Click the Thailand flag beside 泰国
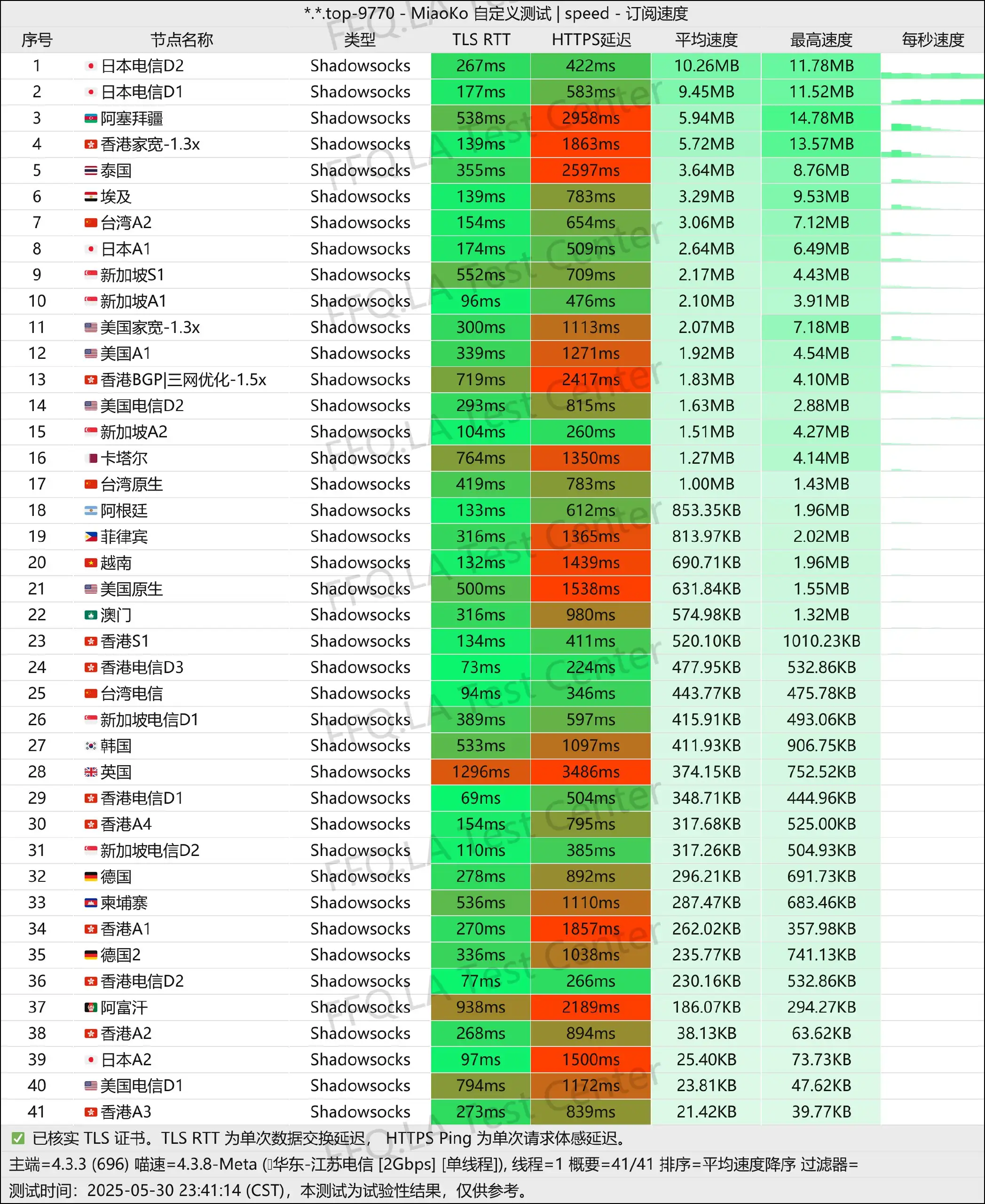 pyautogui.click(x=91, y=170)
